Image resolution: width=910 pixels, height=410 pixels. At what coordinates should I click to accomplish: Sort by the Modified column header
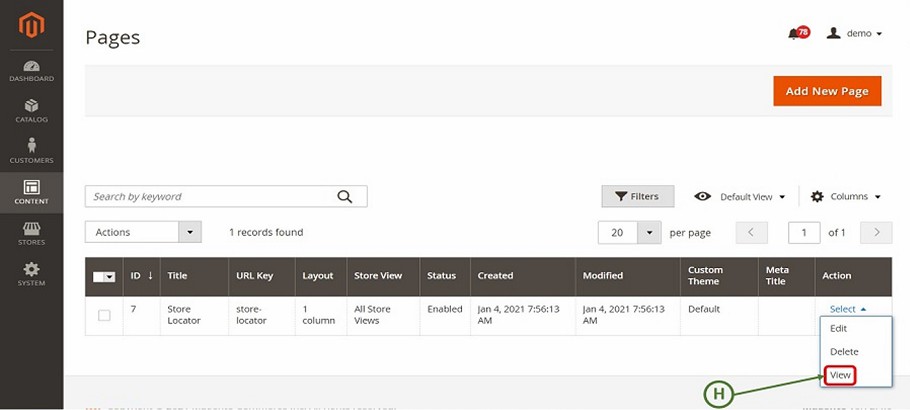(x=628, y=276)
